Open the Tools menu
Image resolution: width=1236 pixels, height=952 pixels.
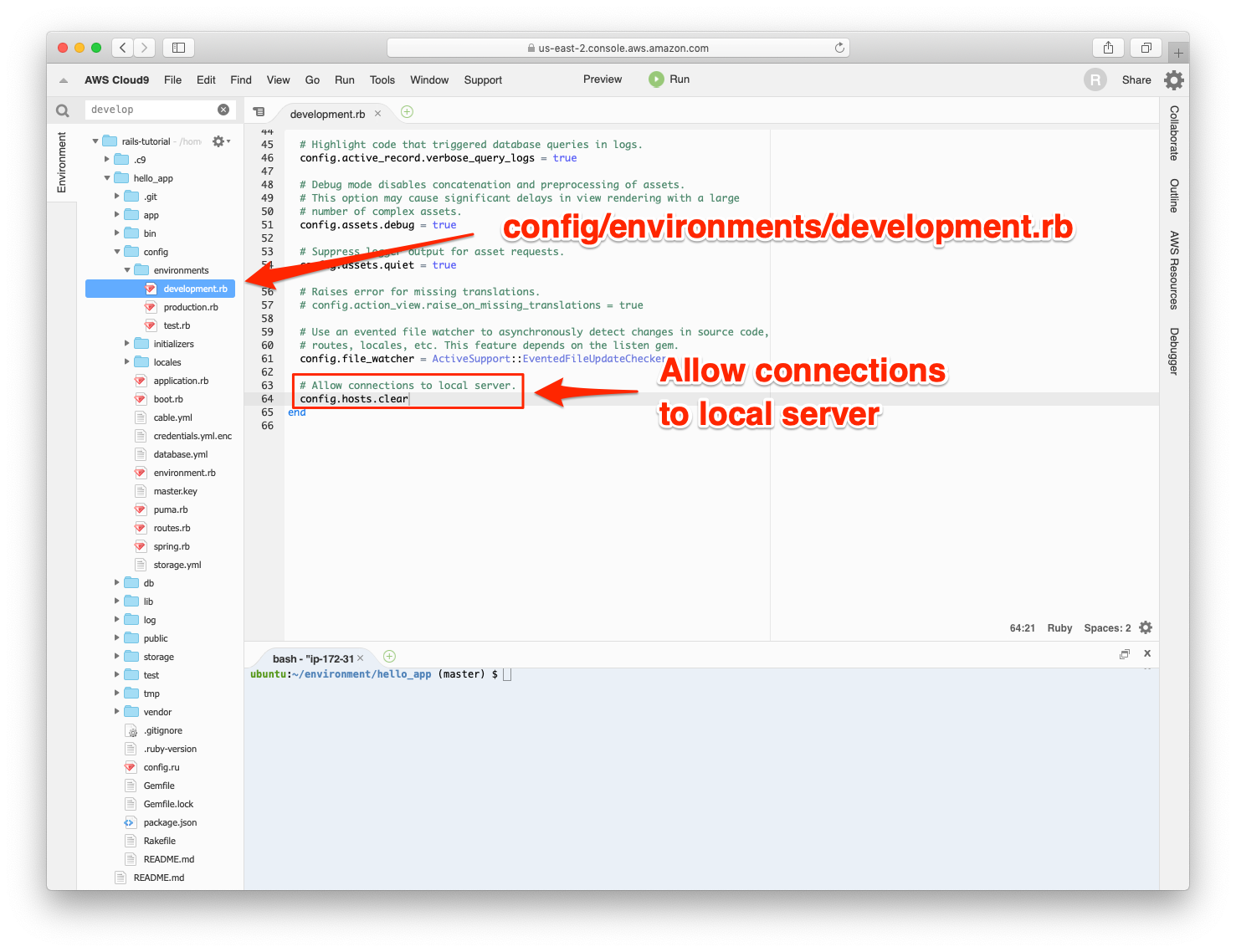tap(382, 80)
